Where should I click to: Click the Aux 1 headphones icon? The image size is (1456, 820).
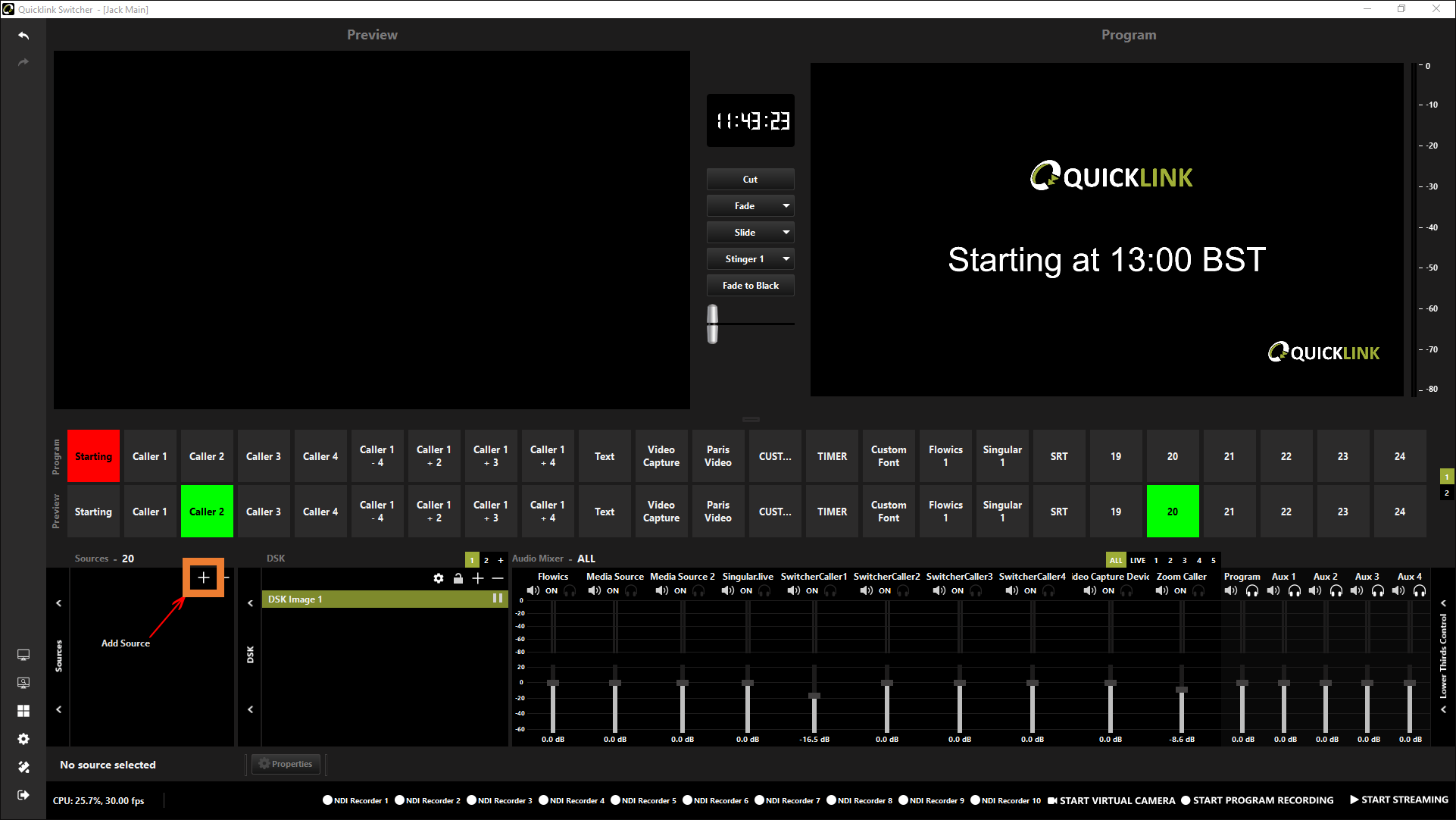point(1295,590)
